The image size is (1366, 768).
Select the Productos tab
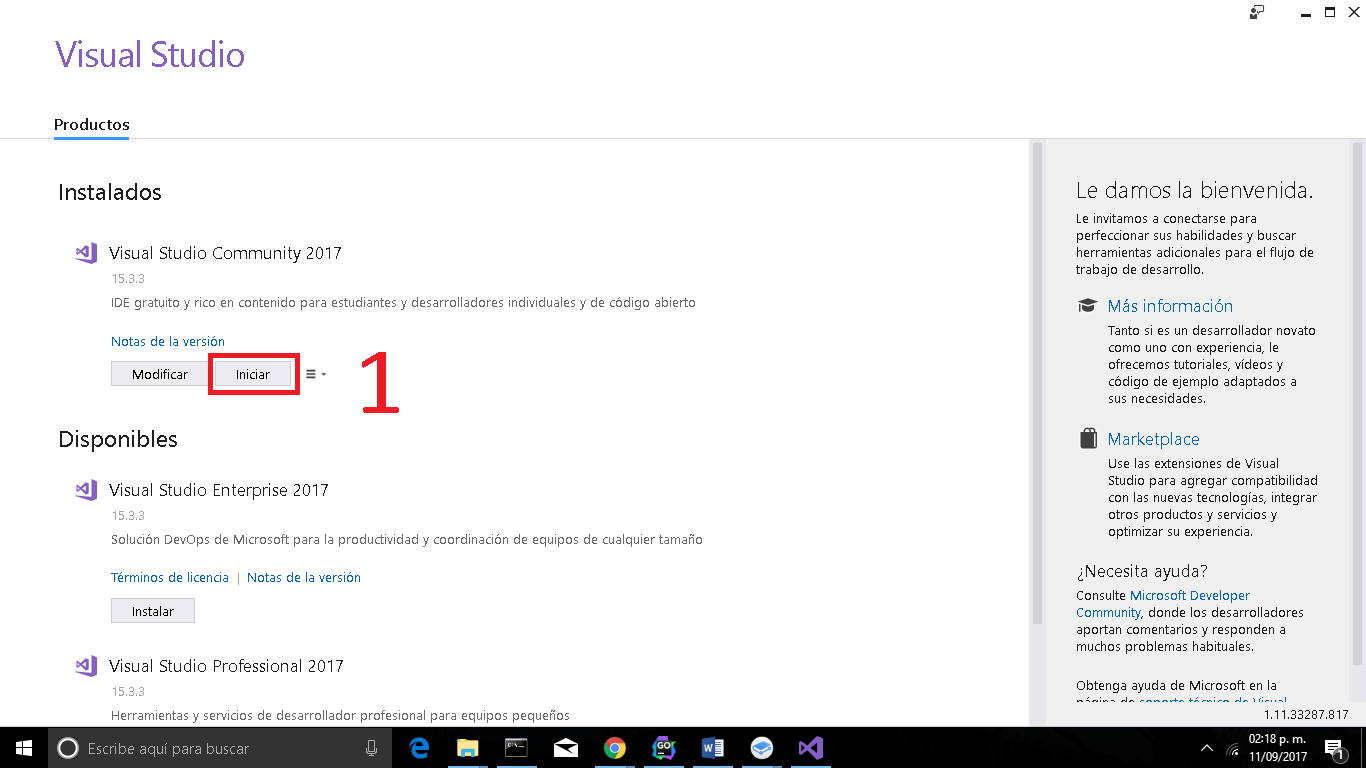pyautogui.click(x=92, y=125)
